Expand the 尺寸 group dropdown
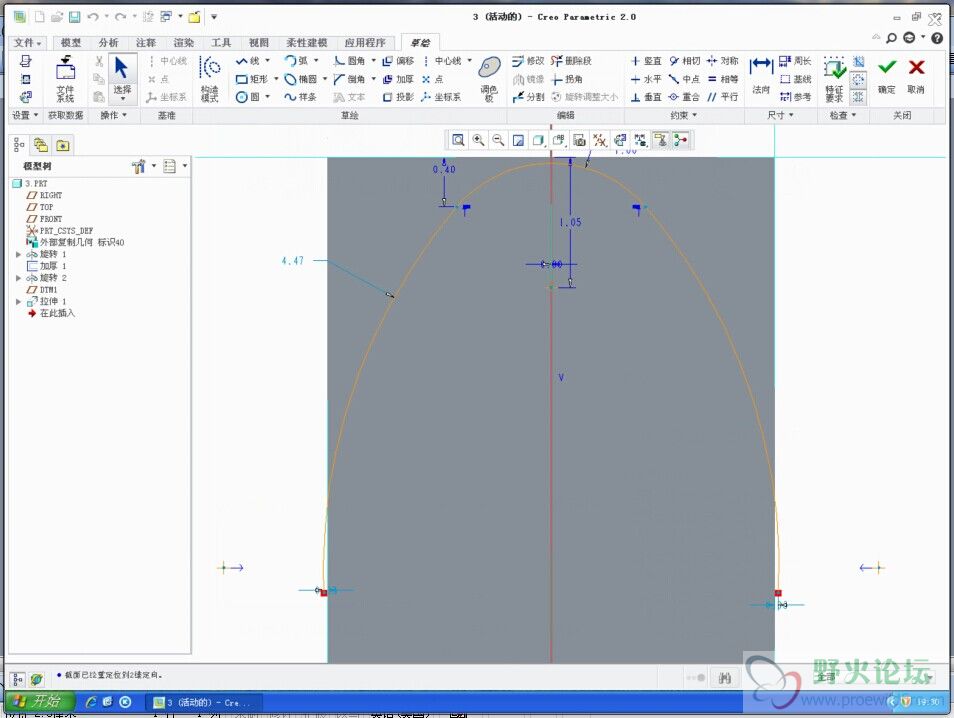 pyautogui.click(x=780, y=115)
